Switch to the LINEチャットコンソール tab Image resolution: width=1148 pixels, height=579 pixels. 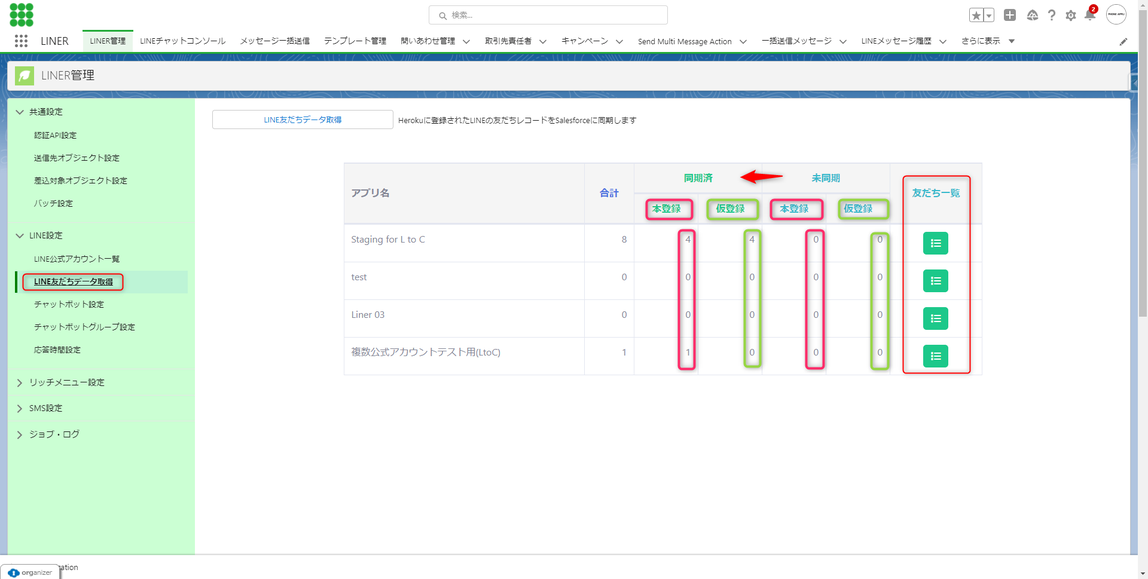pyautogui.click(x=182, y=41)
